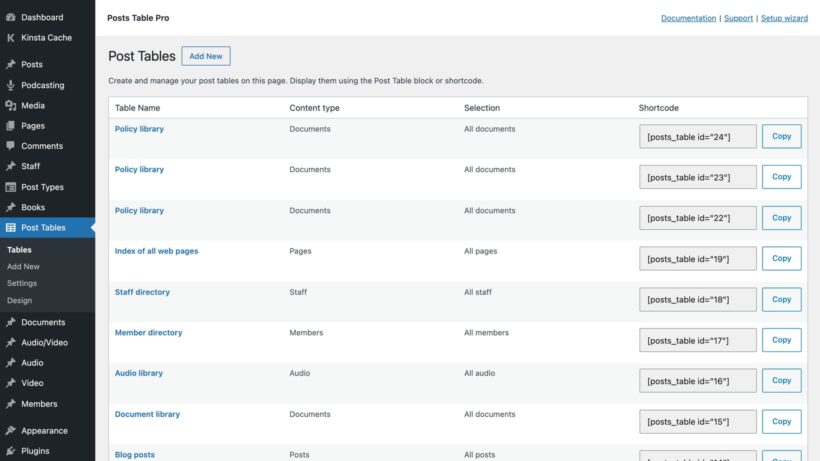Click the Members content type cell

[306, 332]
